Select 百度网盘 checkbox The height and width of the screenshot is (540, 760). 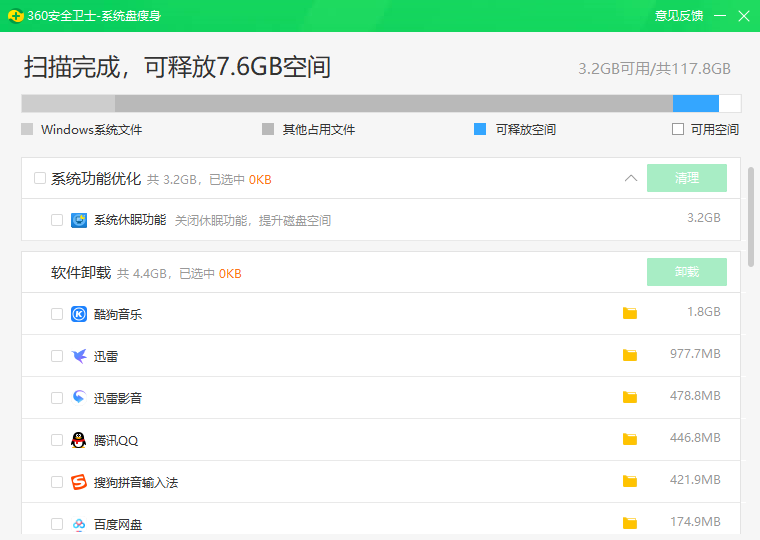[x=57, y=524]
